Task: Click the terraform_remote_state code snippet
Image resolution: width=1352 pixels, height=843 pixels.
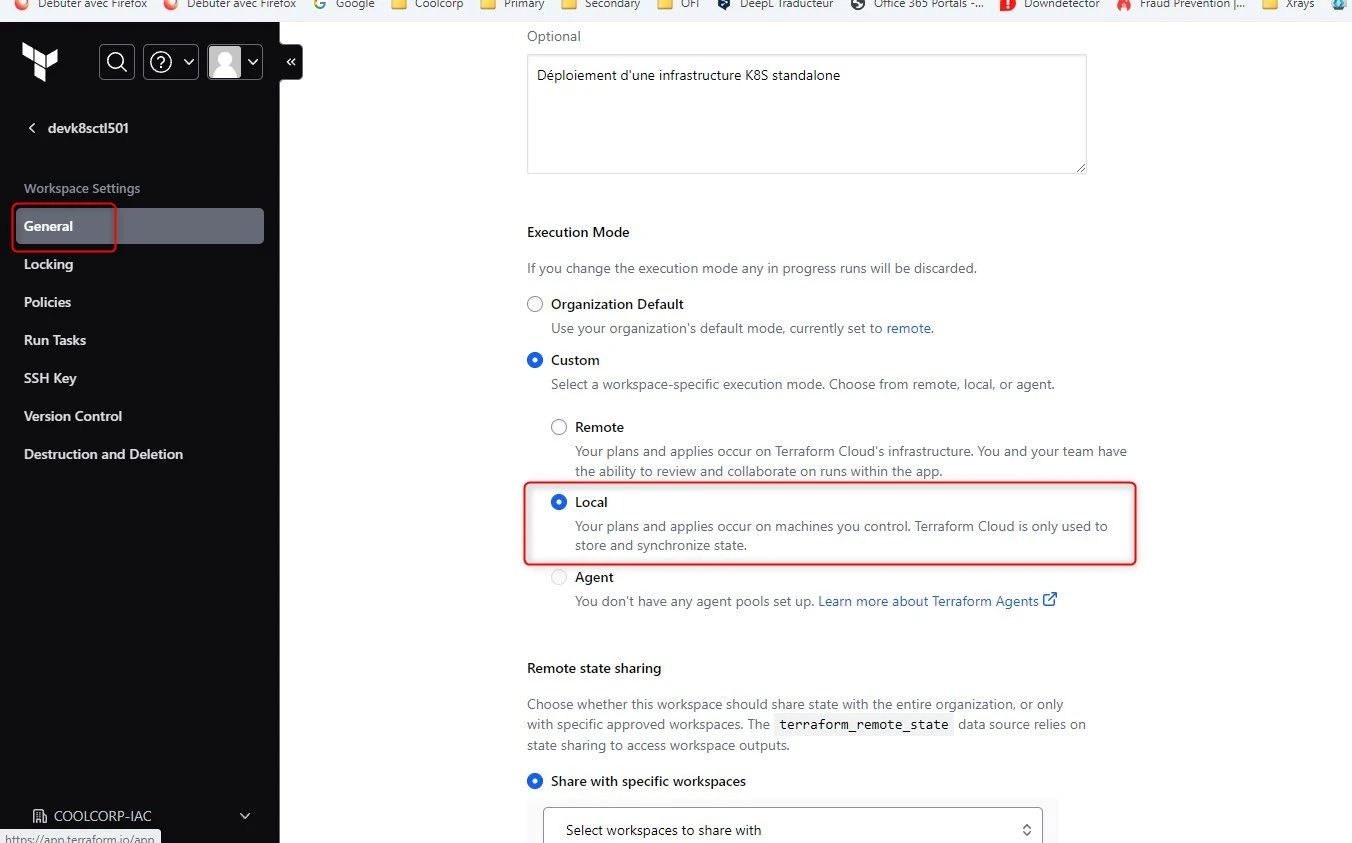Action: [864, 725]
